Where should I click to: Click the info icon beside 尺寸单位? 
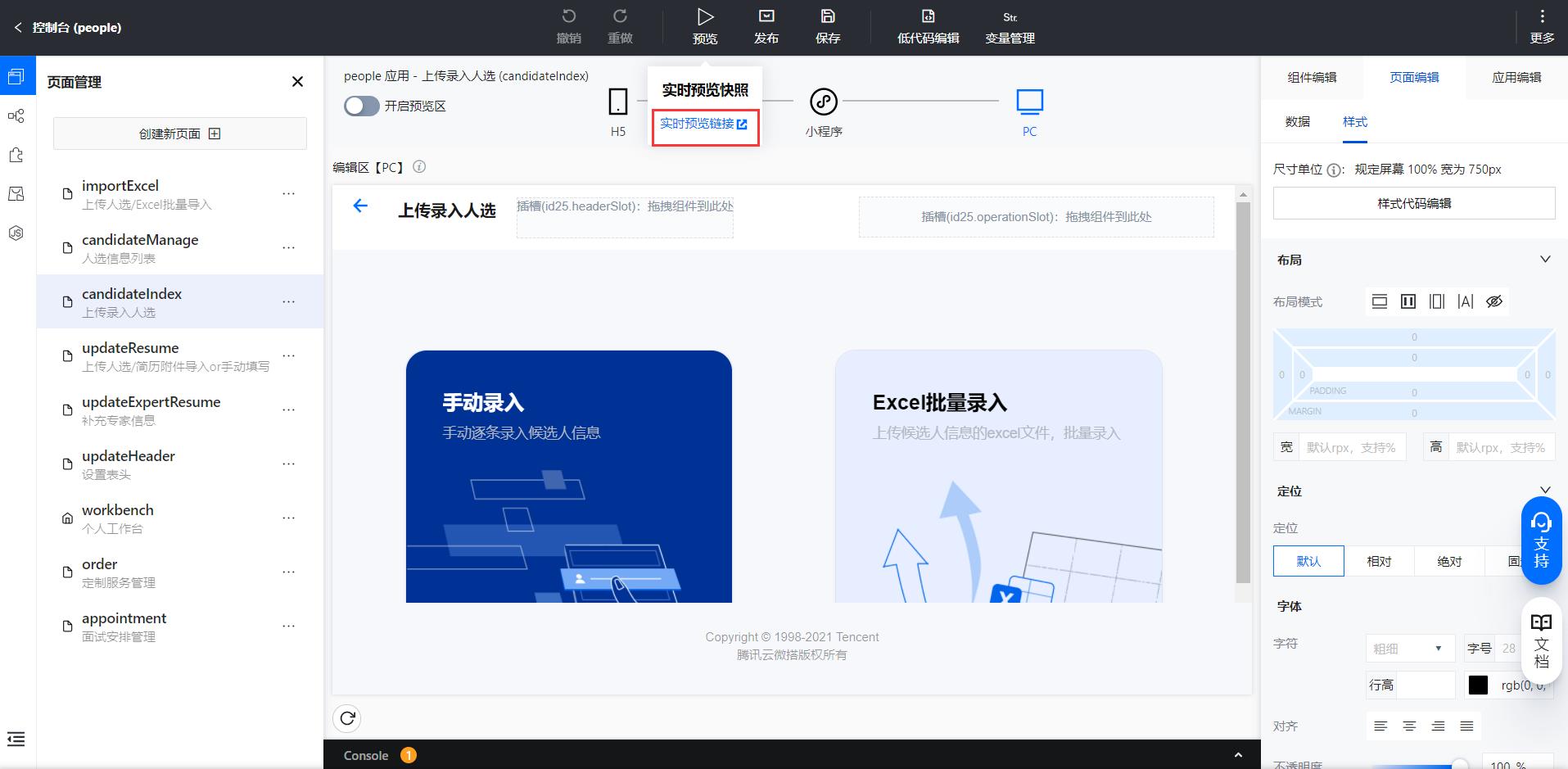1334,170
